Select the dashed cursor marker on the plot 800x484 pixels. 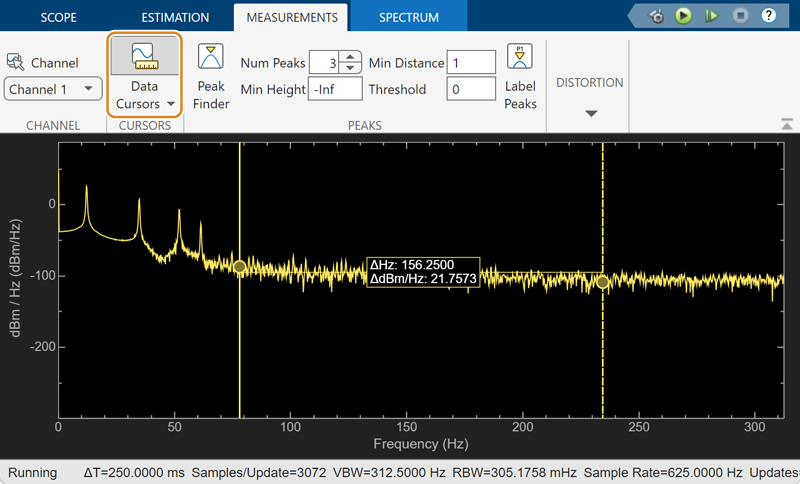pyautogui.click(x=602, y=282)
